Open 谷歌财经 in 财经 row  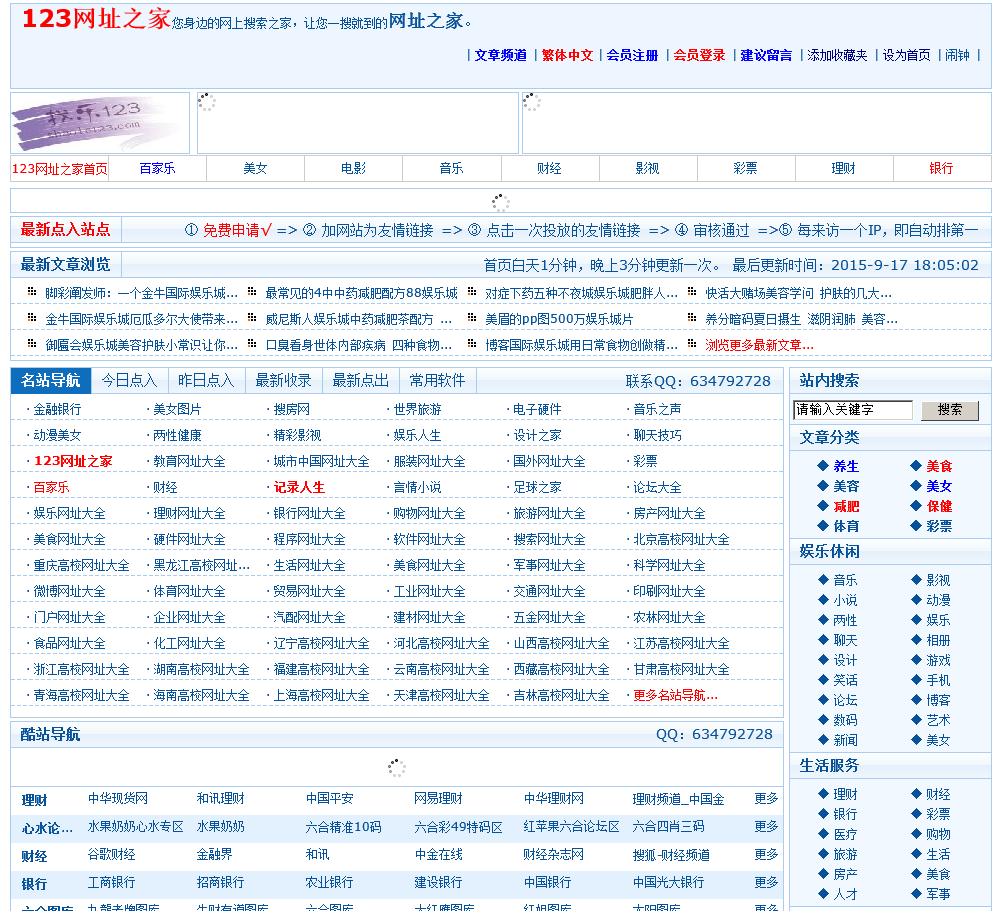click(x=111, y=855)
